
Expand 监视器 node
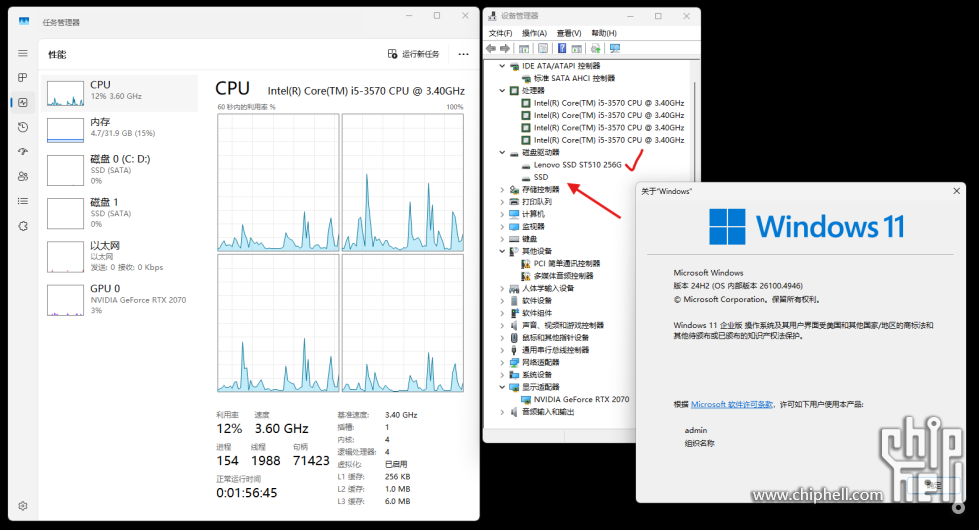click(x=502, y=227)
